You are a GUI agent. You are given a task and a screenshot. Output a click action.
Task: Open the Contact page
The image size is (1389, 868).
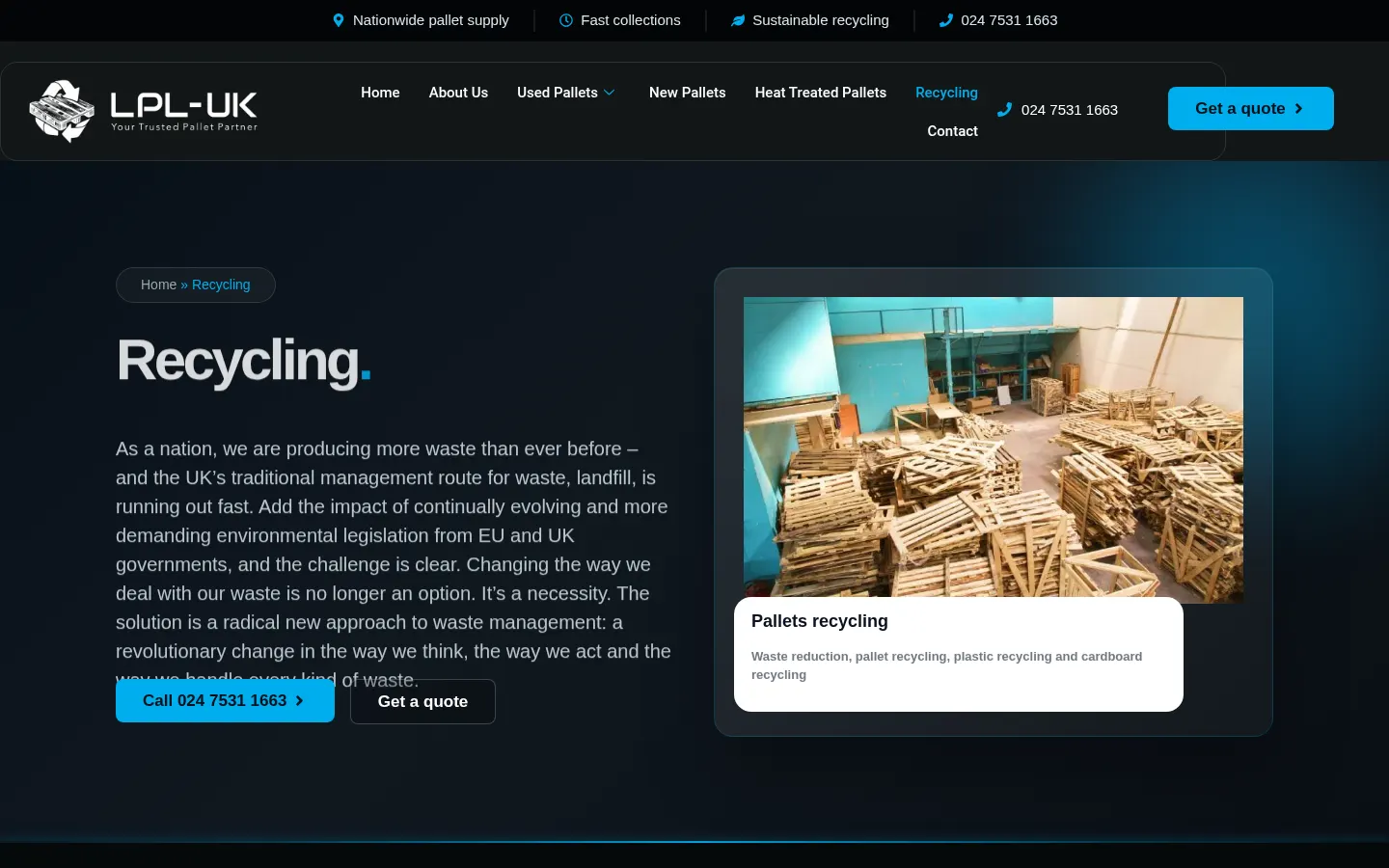pos(953,131)
